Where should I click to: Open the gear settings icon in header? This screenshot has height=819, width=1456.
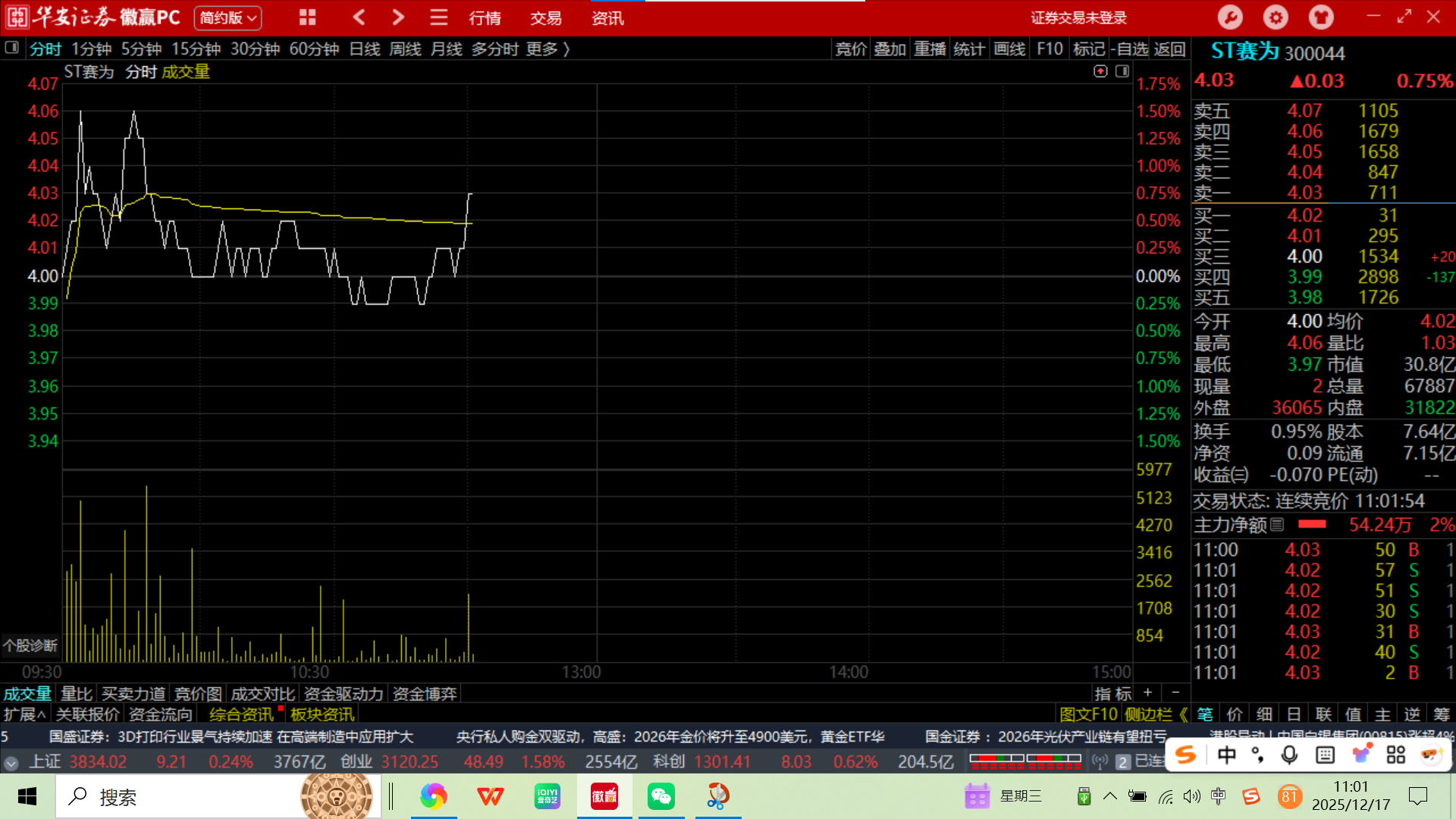1276,17
